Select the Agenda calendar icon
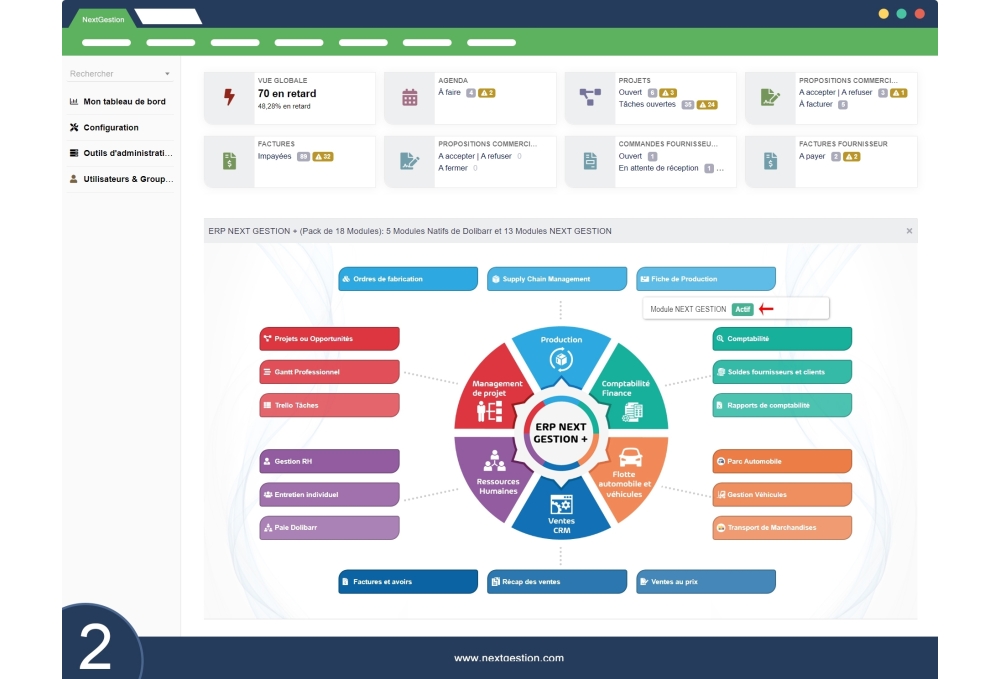Viewport: 1000px width, 679px height. pyautogui.click(x=408, y=96)
